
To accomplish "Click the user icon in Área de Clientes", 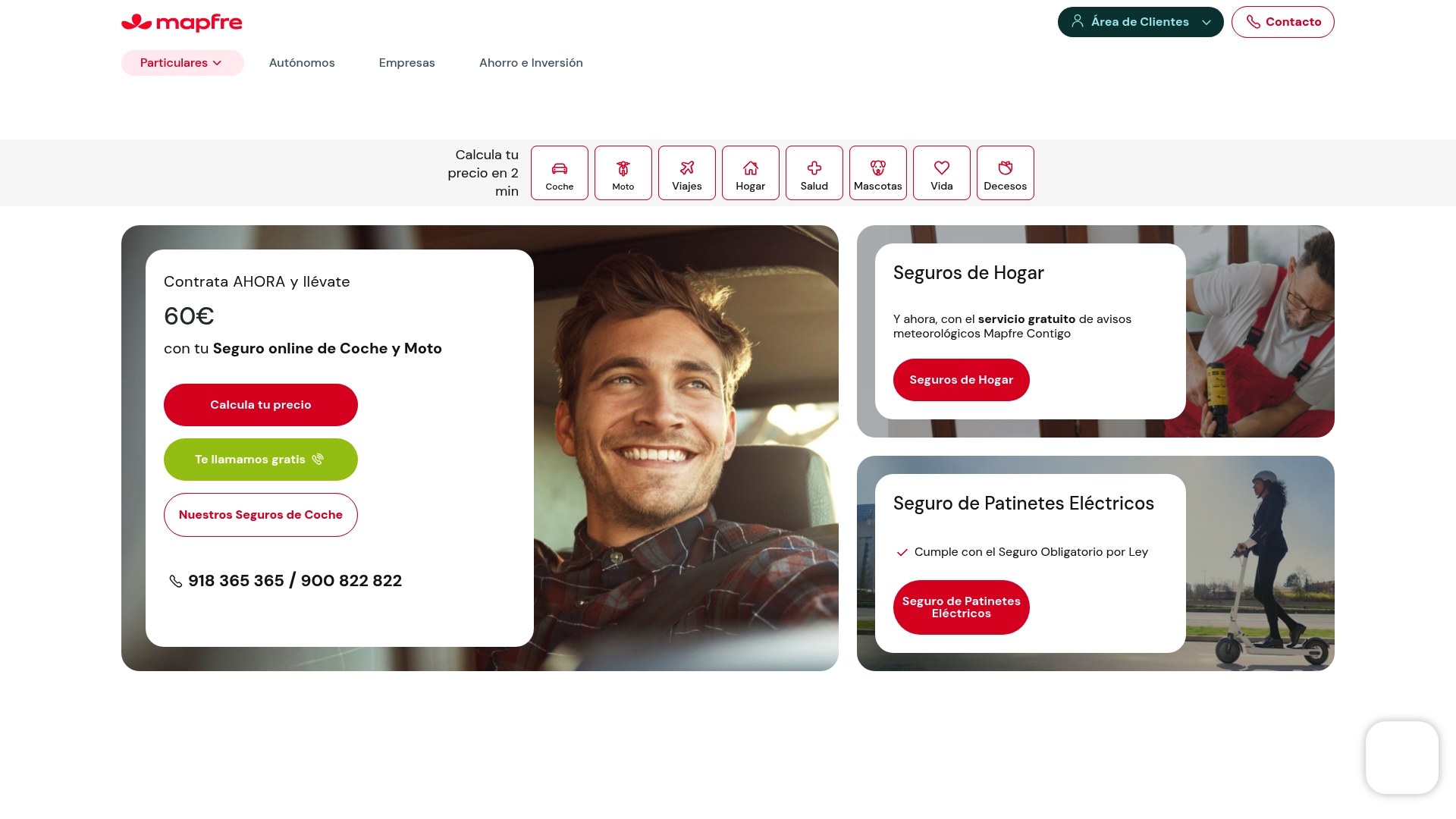I will [x=1077, y=21].
